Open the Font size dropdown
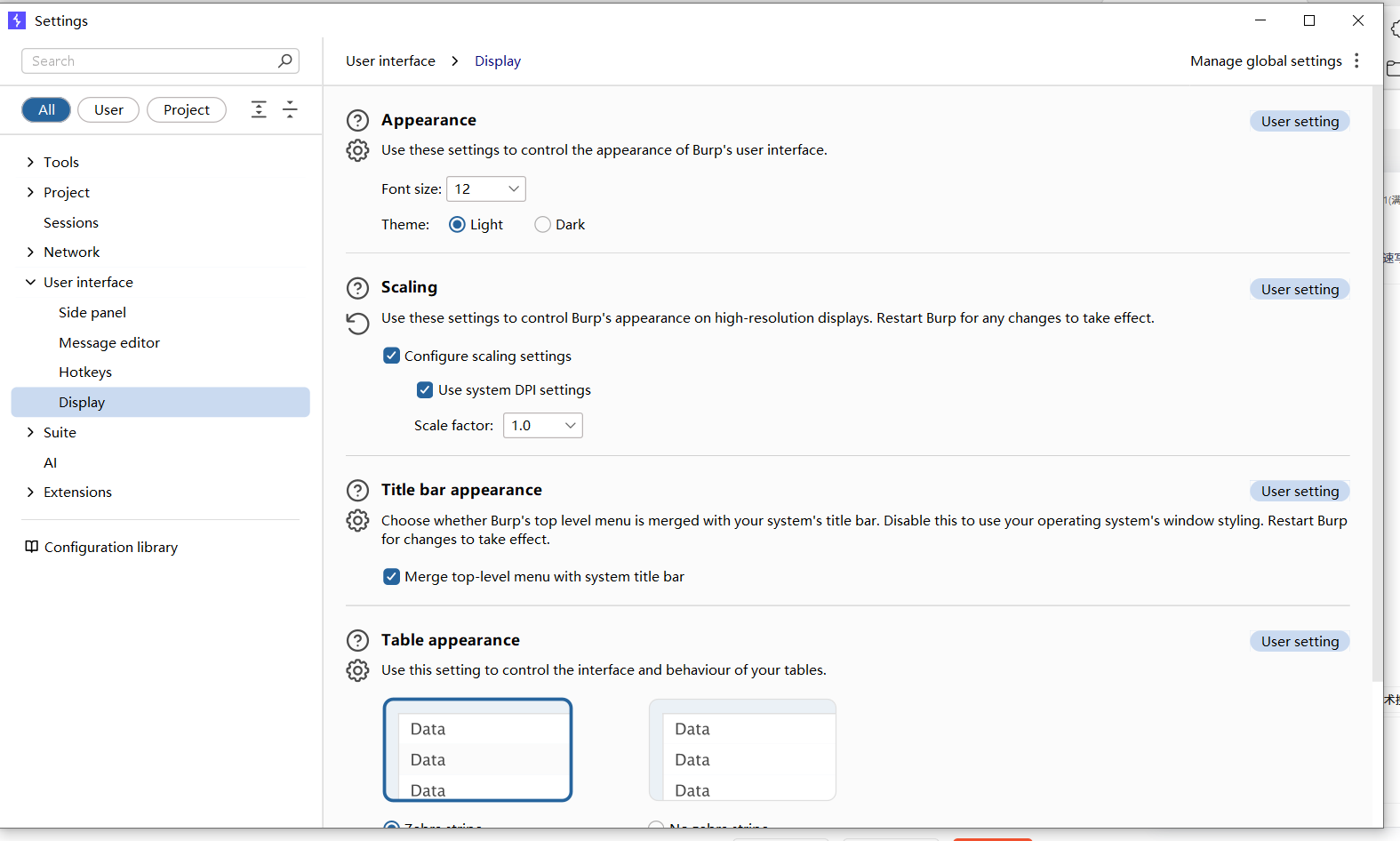This screenshot has width=1400, height=841. pos(486,189)
